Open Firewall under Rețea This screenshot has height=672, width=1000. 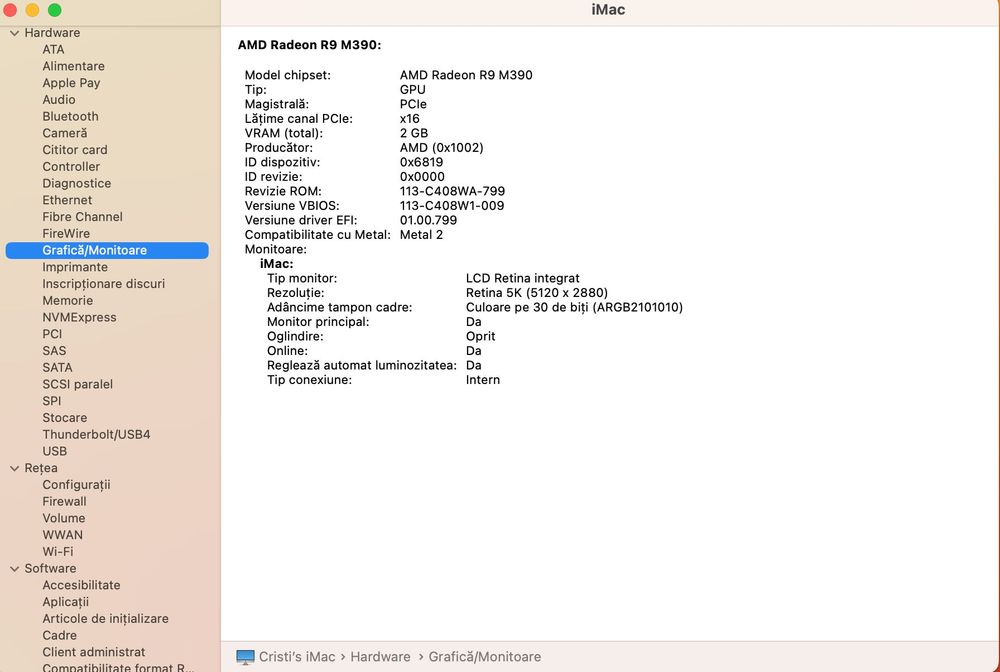pyautogui.click(x=64, y=501)
